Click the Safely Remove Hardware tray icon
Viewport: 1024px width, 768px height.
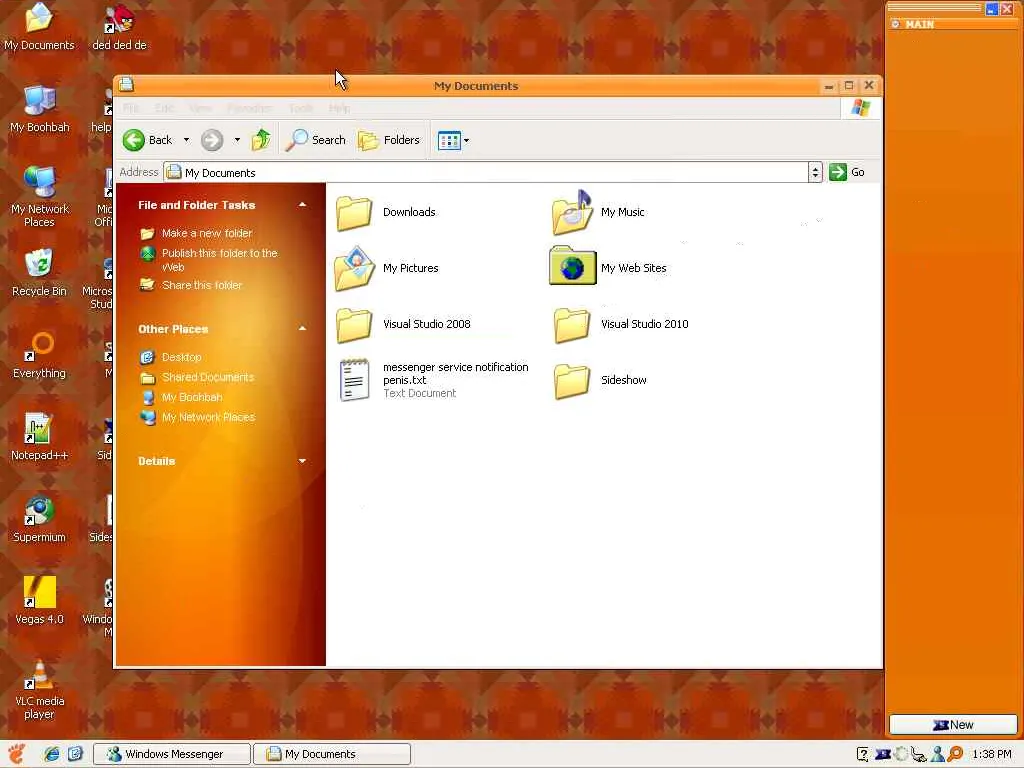pyautogui.click(x=919, y=754)
